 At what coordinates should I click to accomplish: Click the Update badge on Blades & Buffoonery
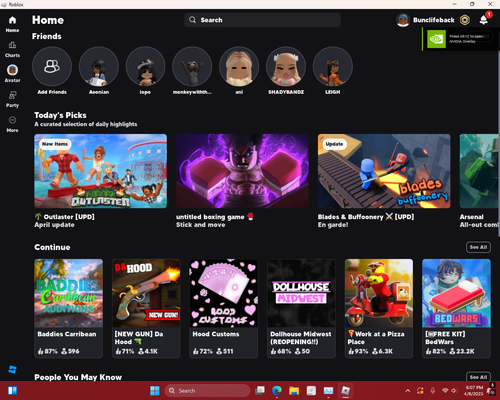[334, 144]
